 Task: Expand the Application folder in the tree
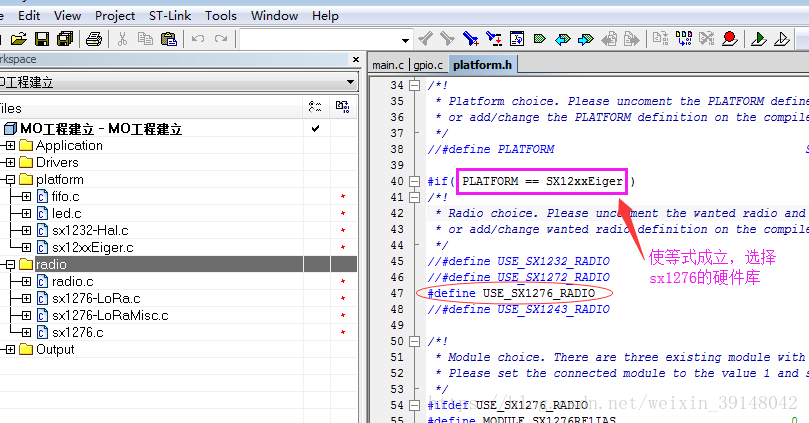click(x=10, y=145)
